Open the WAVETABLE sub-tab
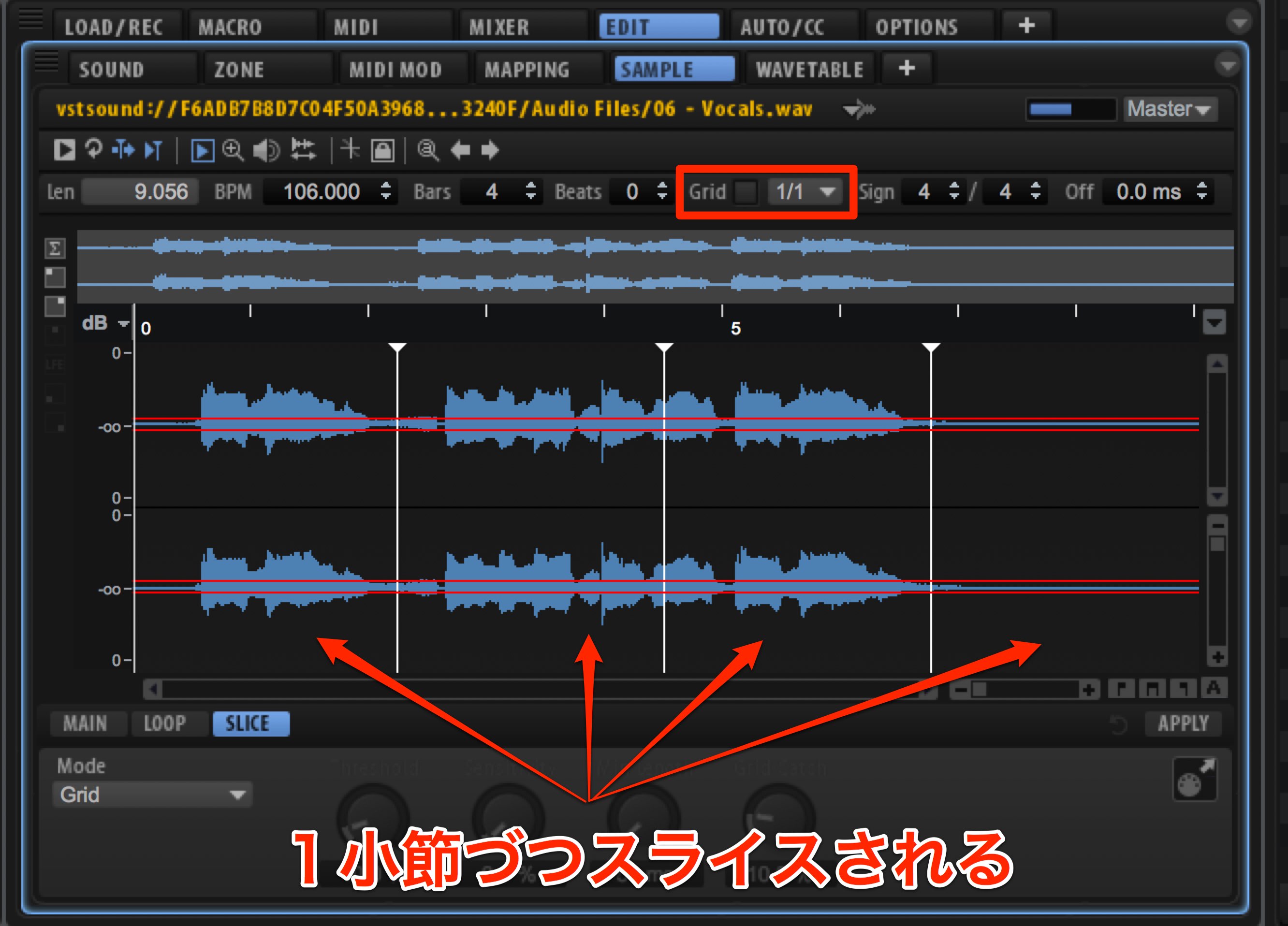The image size is (1288, 926). click(x=810, y=69)
